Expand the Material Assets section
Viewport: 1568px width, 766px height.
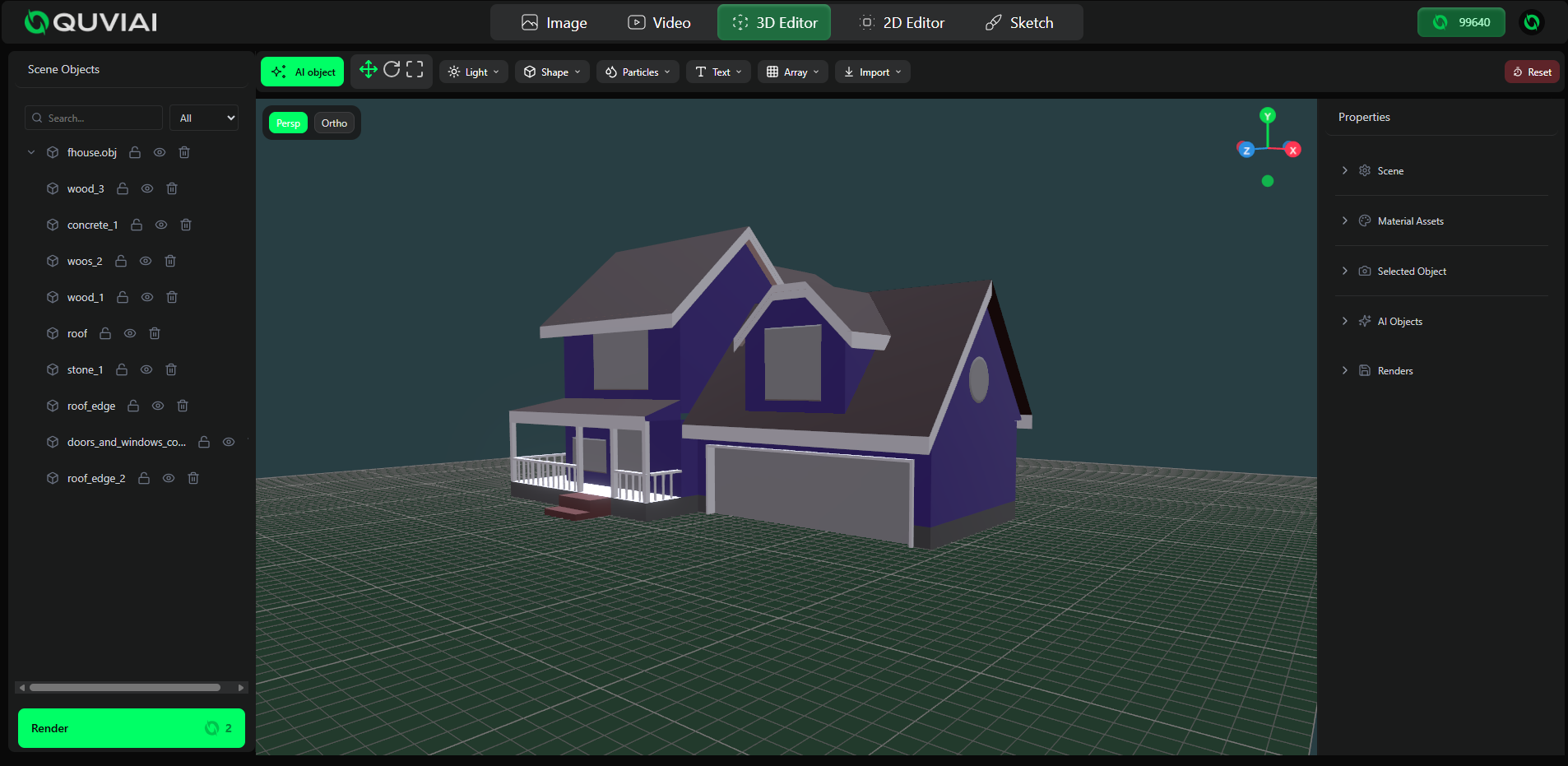pos(1410,221)
